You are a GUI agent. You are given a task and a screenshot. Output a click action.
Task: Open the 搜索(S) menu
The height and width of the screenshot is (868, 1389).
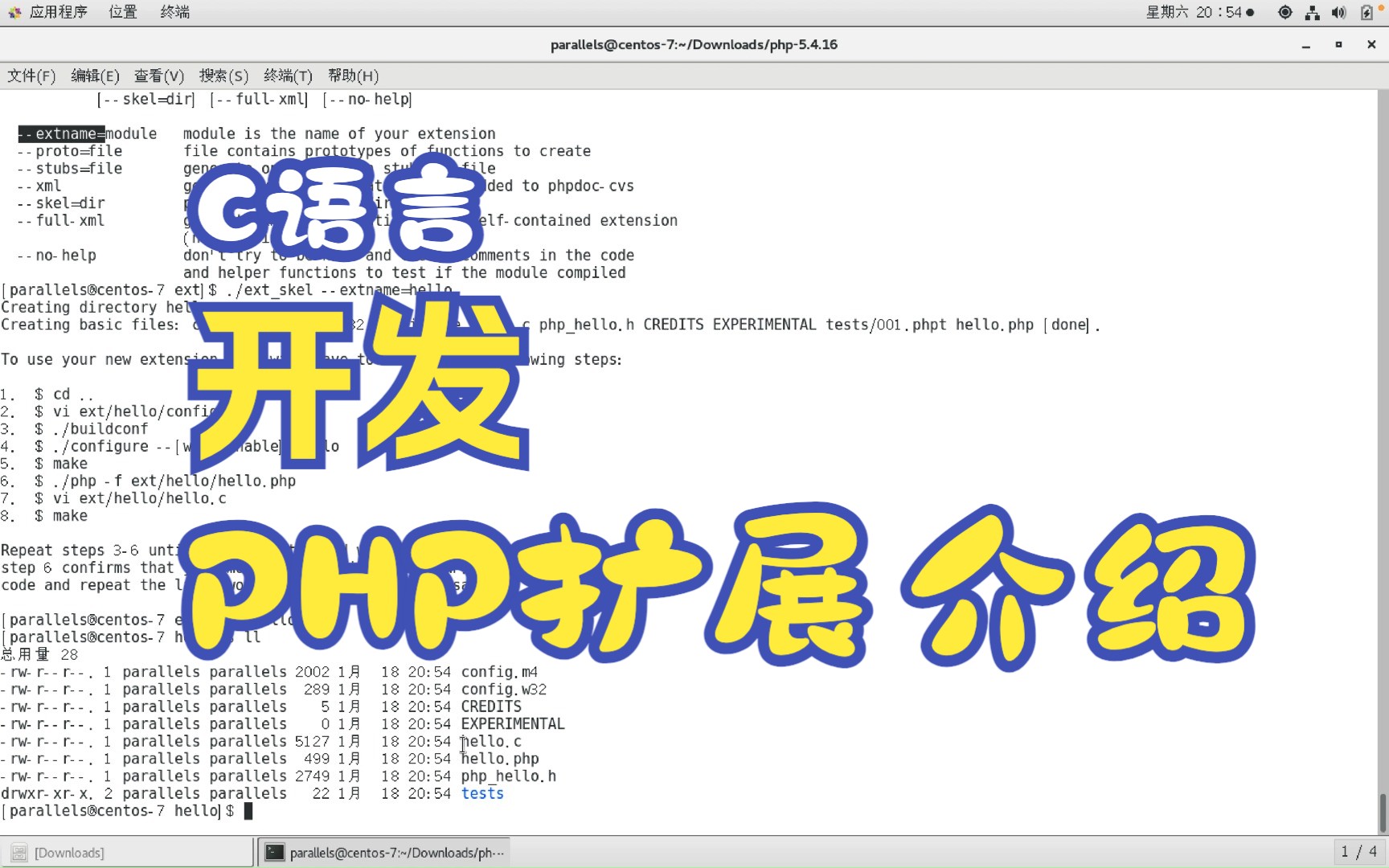pyautogui.click(x=223, y=76)
